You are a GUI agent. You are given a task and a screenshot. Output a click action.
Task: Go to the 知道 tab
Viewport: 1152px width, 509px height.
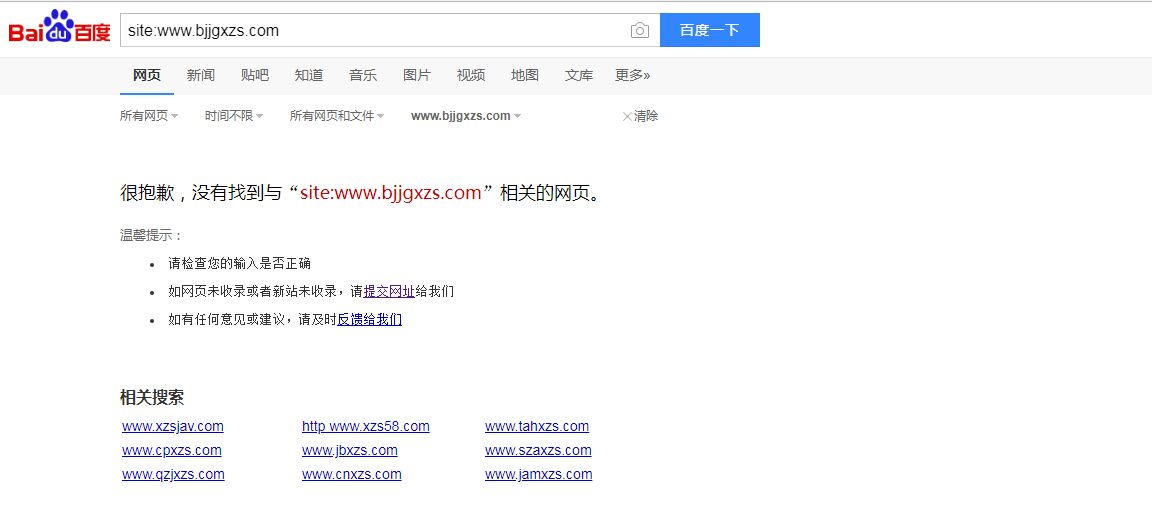pos(309,75)
